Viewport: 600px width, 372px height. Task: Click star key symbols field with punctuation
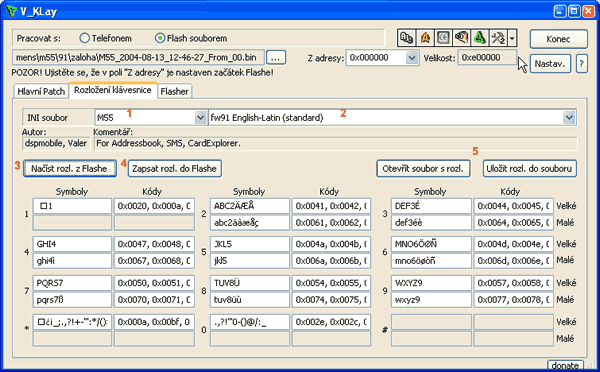click(x=72, y=322)
